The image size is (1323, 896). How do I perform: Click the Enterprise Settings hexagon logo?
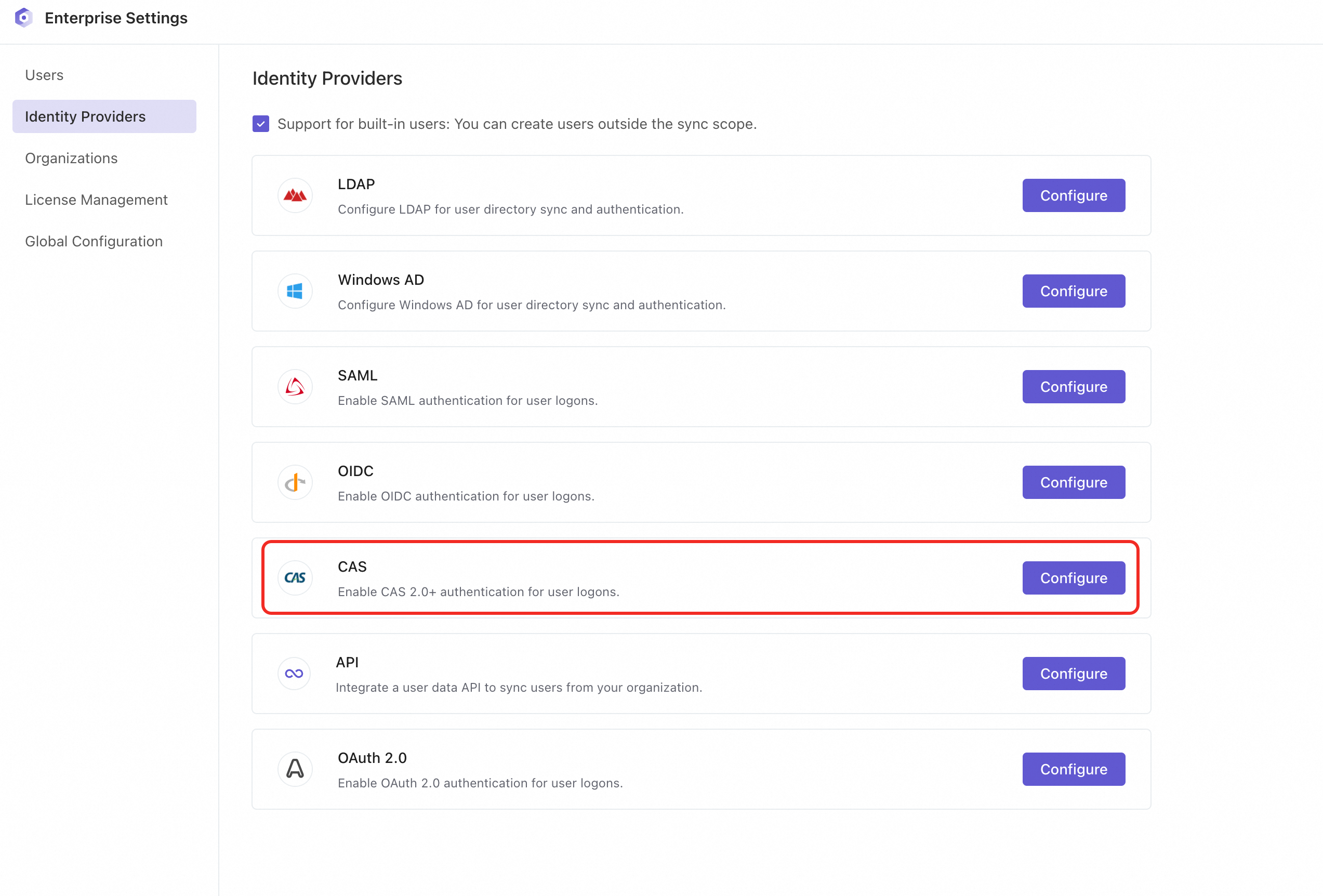click(x=23, y=18)
